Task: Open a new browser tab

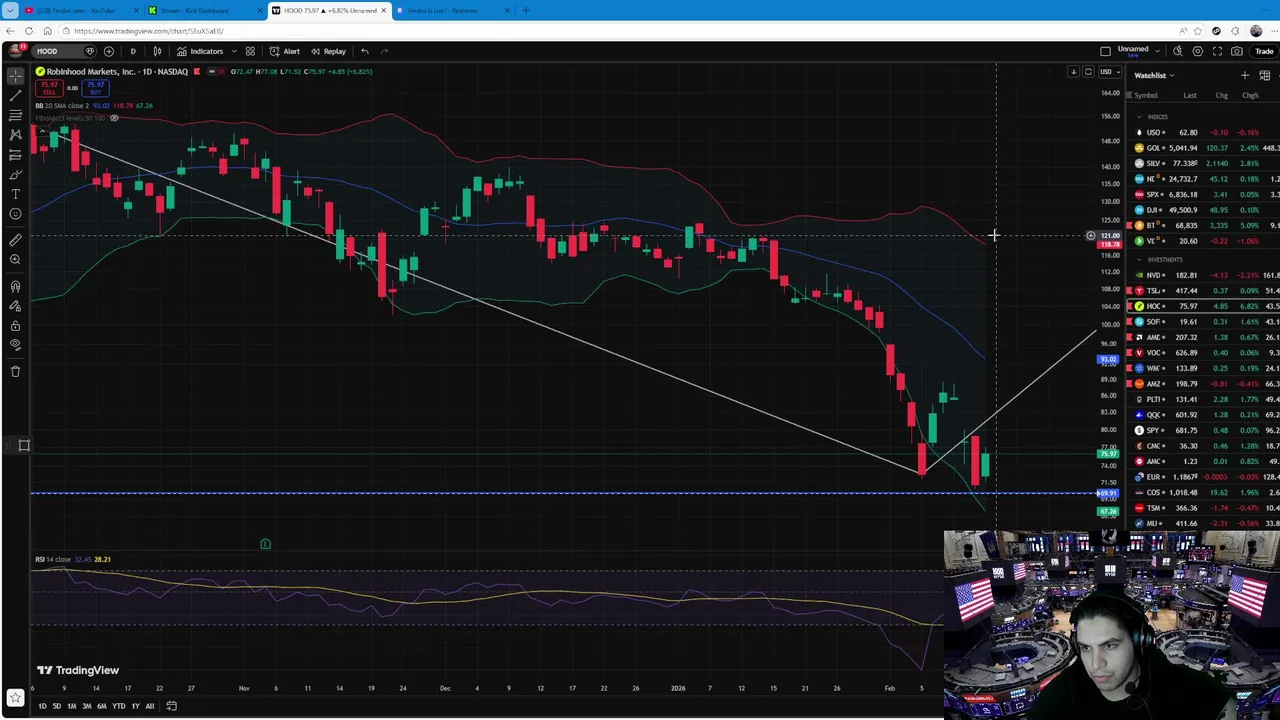Action: click(526, 10)
